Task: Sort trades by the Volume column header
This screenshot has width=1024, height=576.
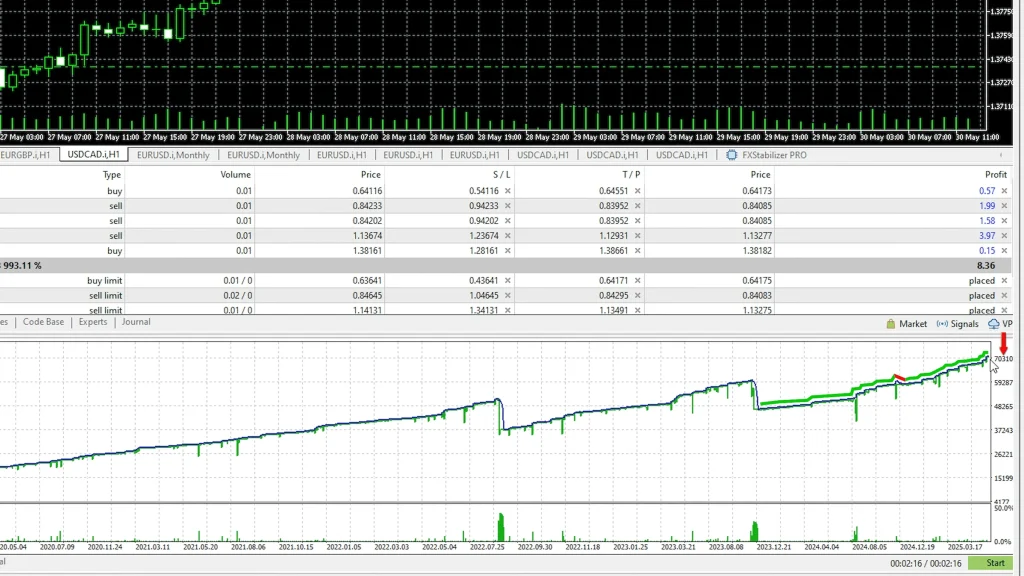Action: click(235, 174)
